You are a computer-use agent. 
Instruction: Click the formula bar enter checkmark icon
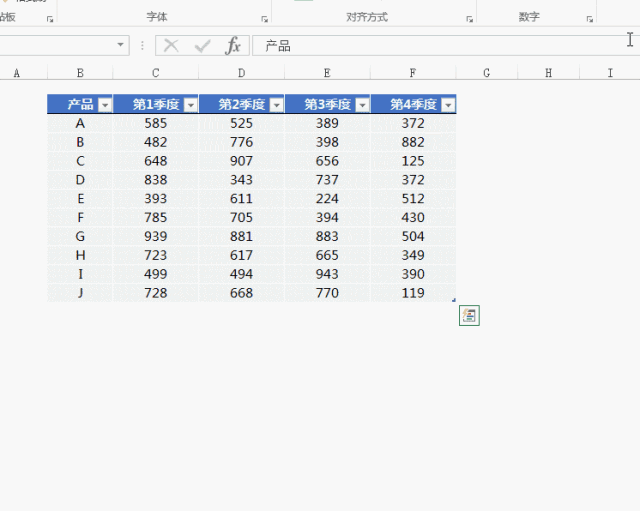[x=202, y=46]
